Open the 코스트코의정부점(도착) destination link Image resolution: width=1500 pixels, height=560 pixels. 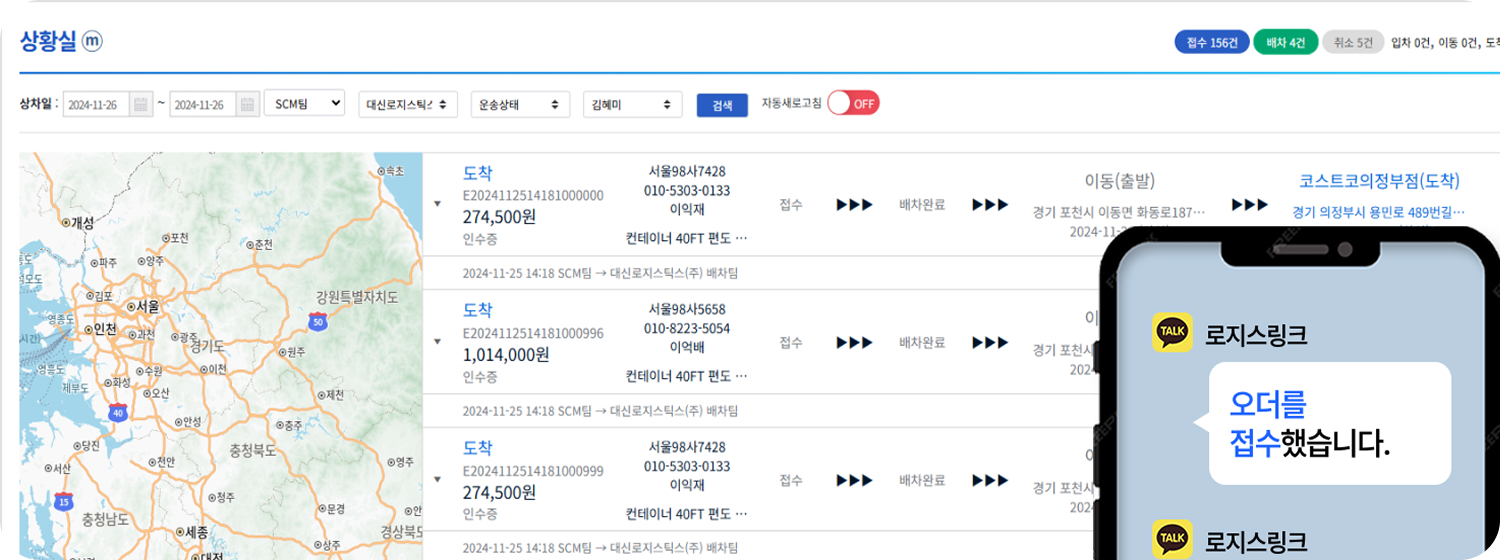(1379, 181)
